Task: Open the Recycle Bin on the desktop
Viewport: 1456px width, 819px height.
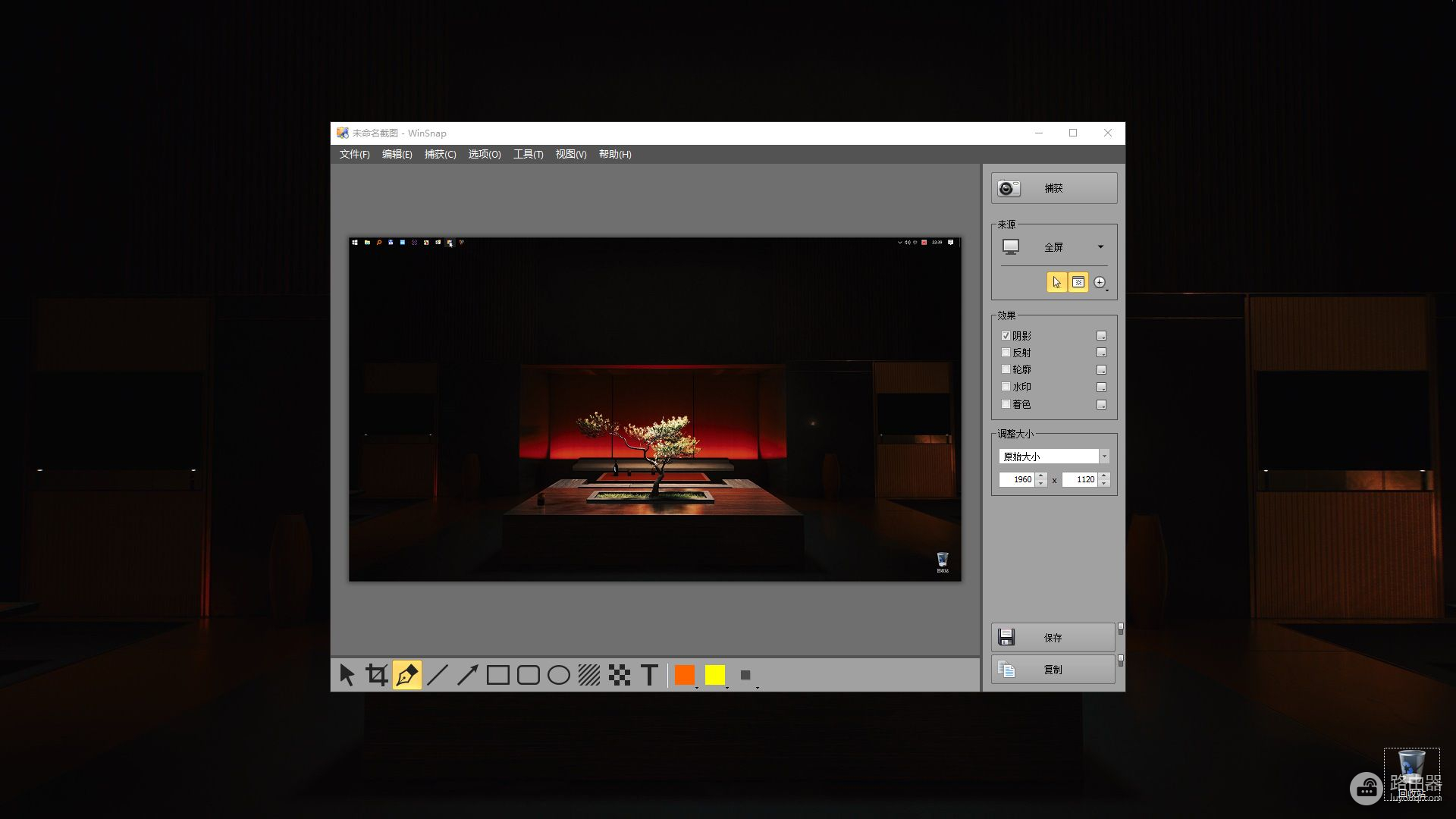Action: 1411,773
